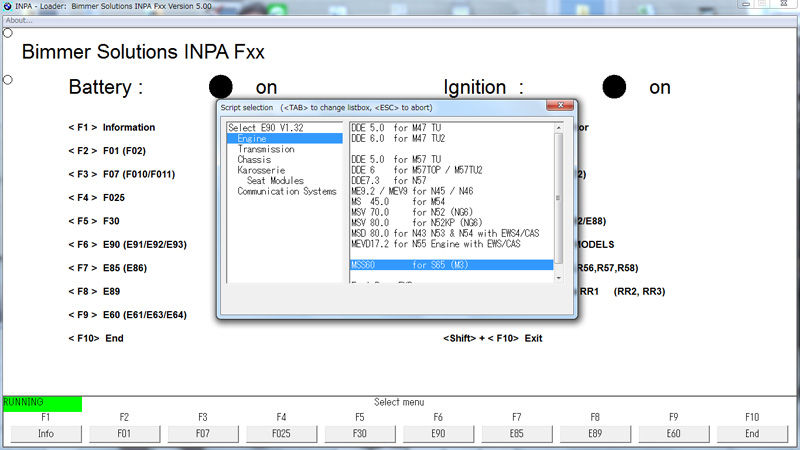Click the F7 E85 (E86) menu text

108,268
